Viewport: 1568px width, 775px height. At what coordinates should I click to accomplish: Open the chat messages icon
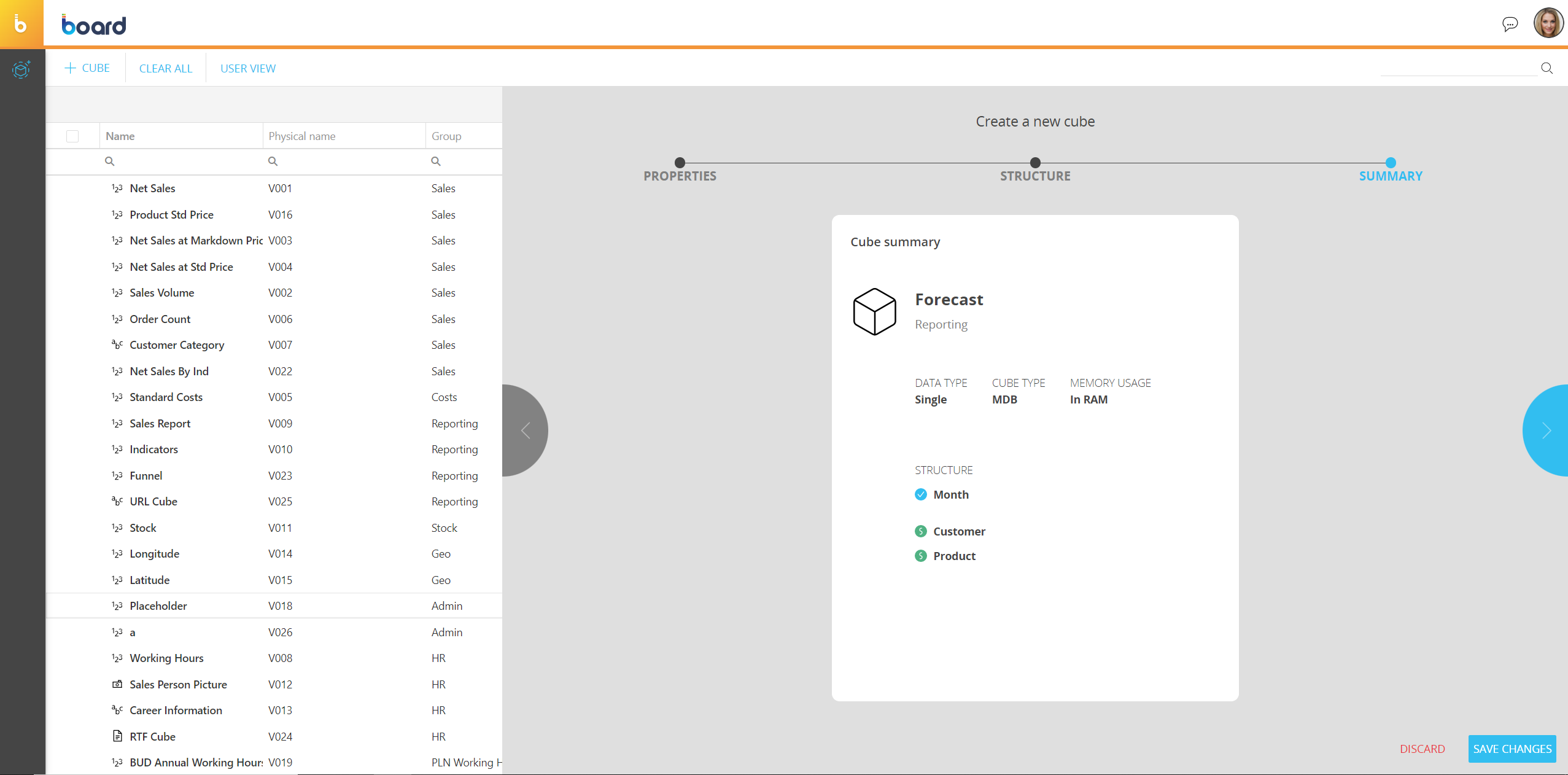[1510, 24]
